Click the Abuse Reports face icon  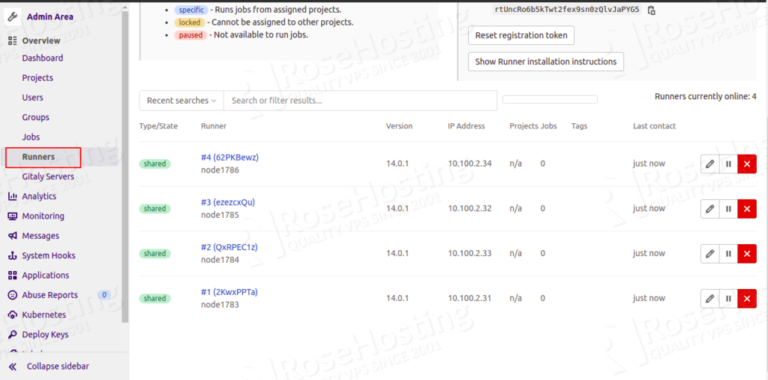pos(12,295)
